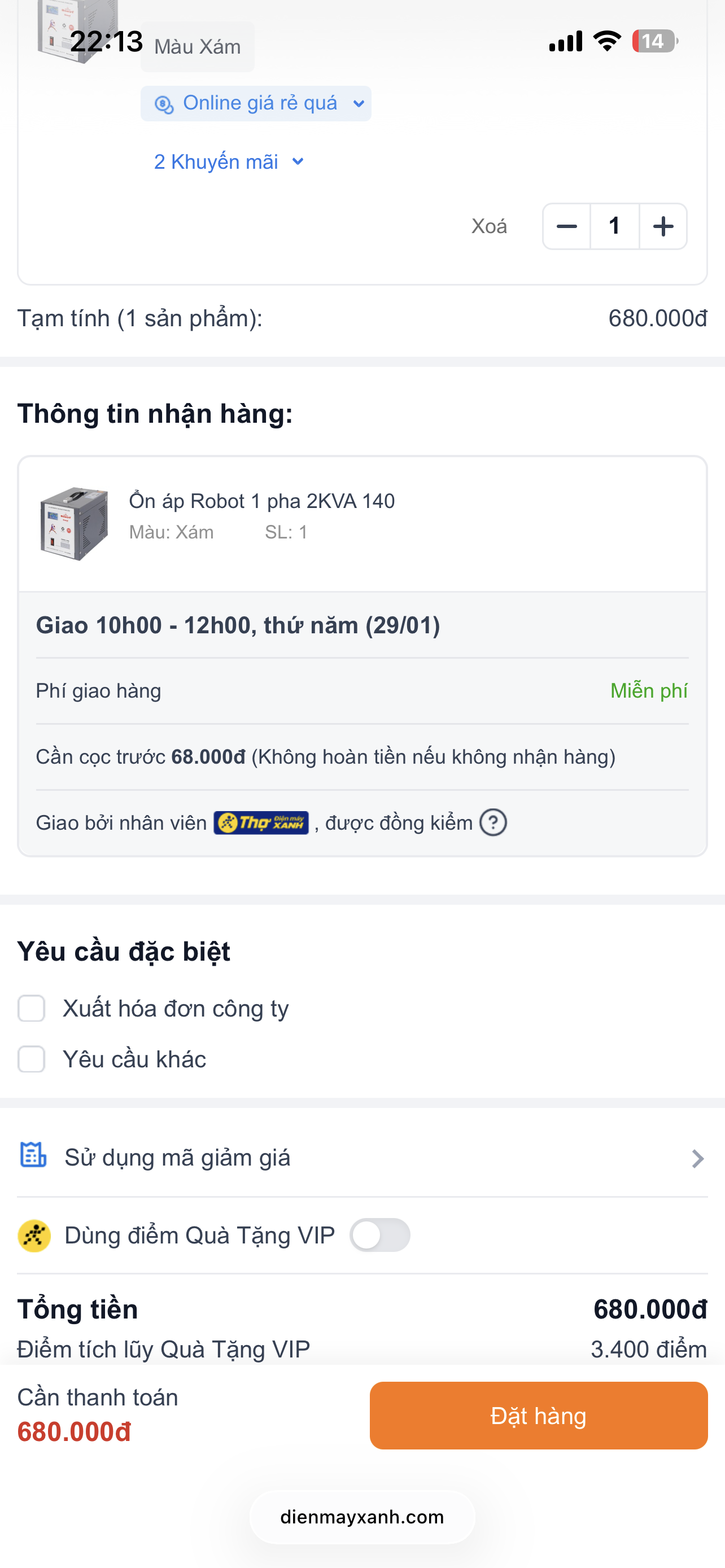Click Xoá to remove the product
This screenshot has width=725, height=1568.
pos(489,226)
